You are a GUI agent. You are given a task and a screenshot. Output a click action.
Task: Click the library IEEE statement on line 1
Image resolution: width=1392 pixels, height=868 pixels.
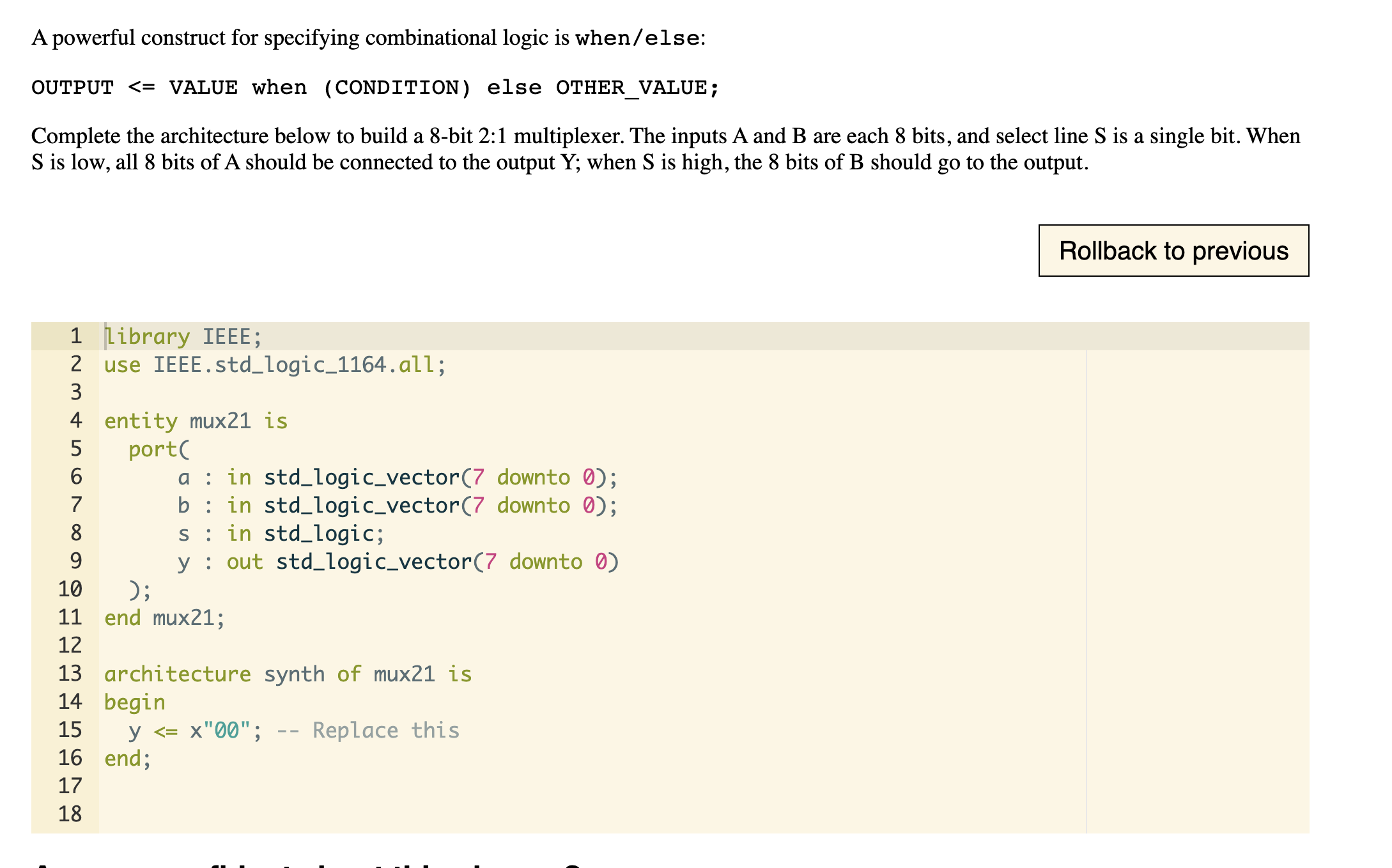click(182, 336)
